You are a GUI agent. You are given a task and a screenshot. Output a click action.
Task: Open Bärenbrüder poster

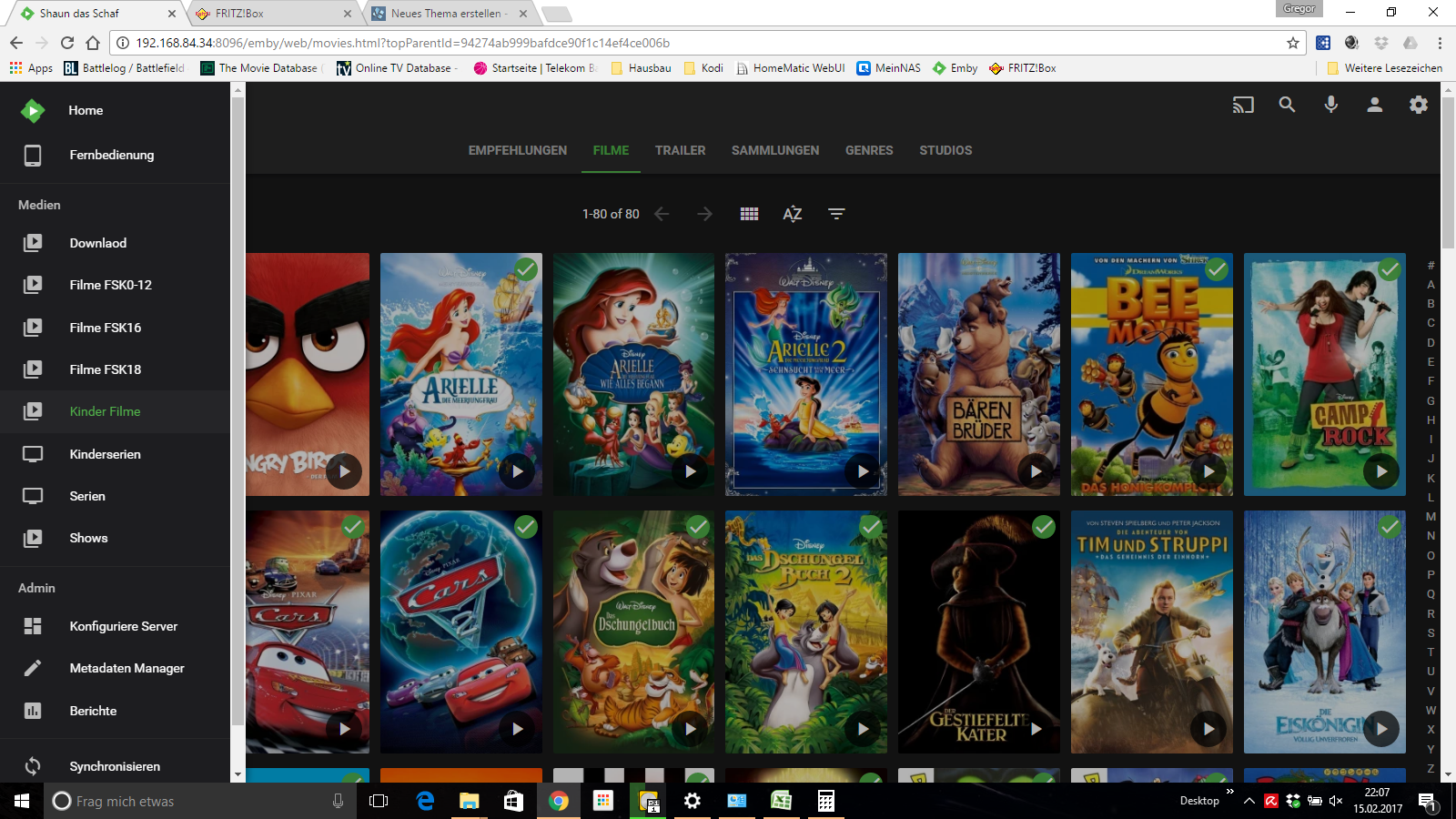click(x=979, y=374)
